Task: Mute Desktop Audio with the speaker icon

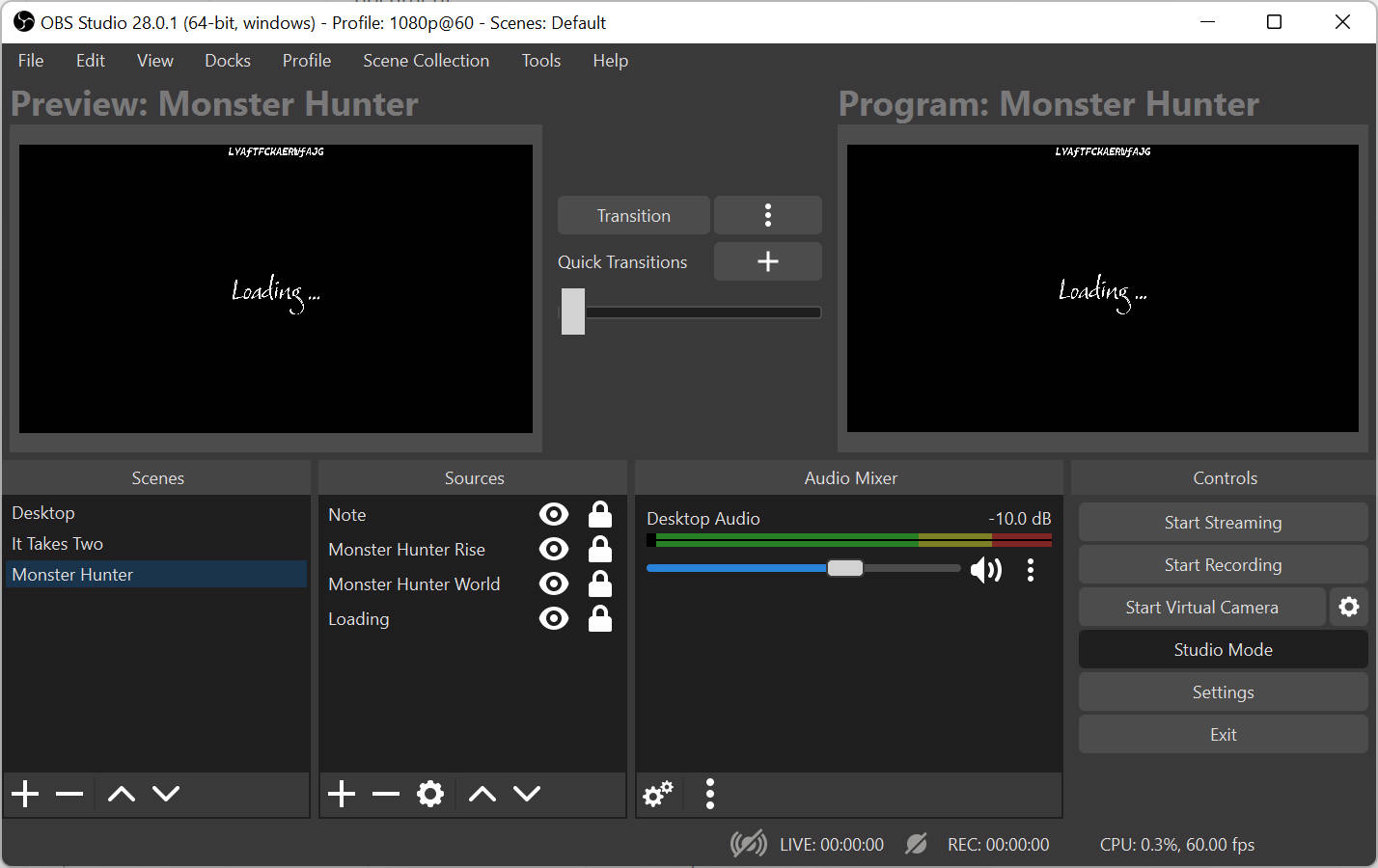Action: click(x=986, y=569)
